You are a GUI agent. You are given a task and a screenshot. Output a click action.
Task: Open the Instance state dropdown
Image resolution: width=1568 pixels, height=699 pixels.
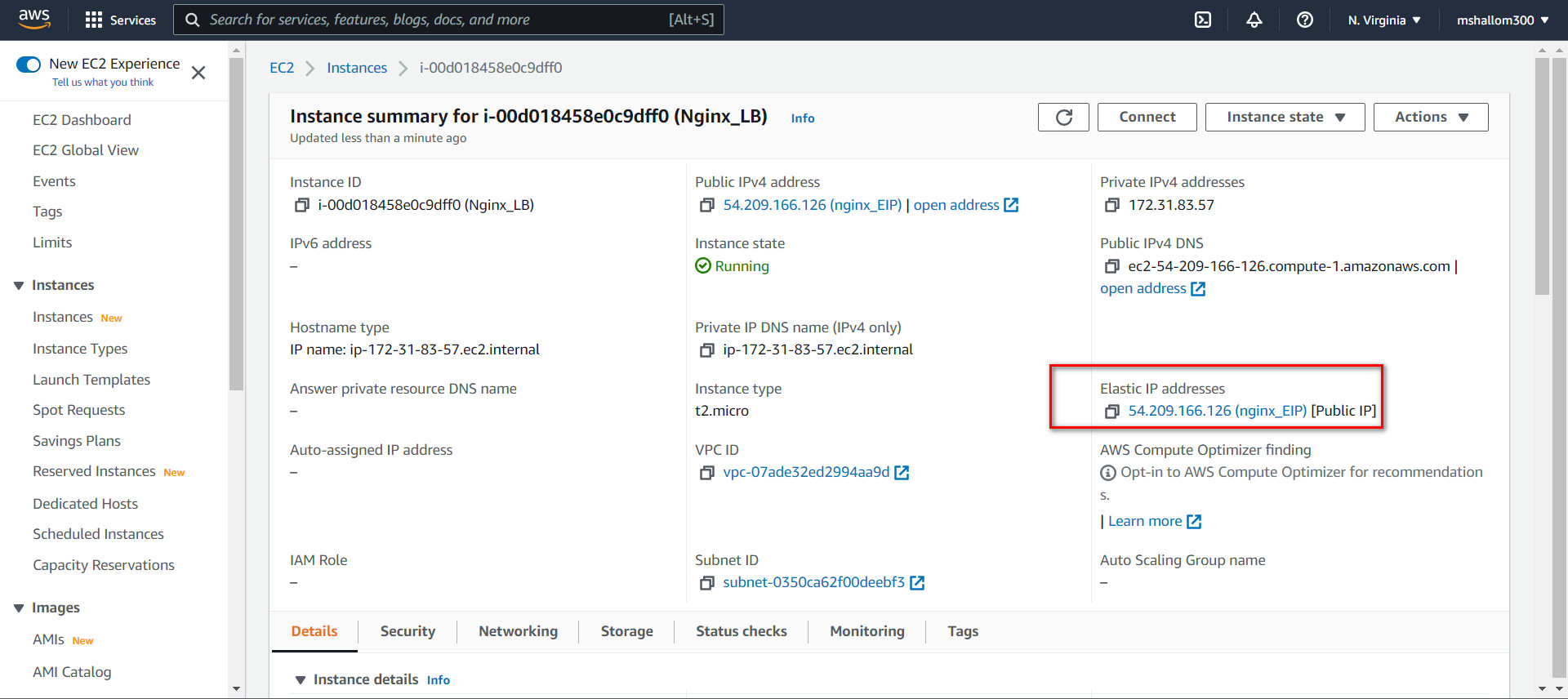pos(1285,117)
